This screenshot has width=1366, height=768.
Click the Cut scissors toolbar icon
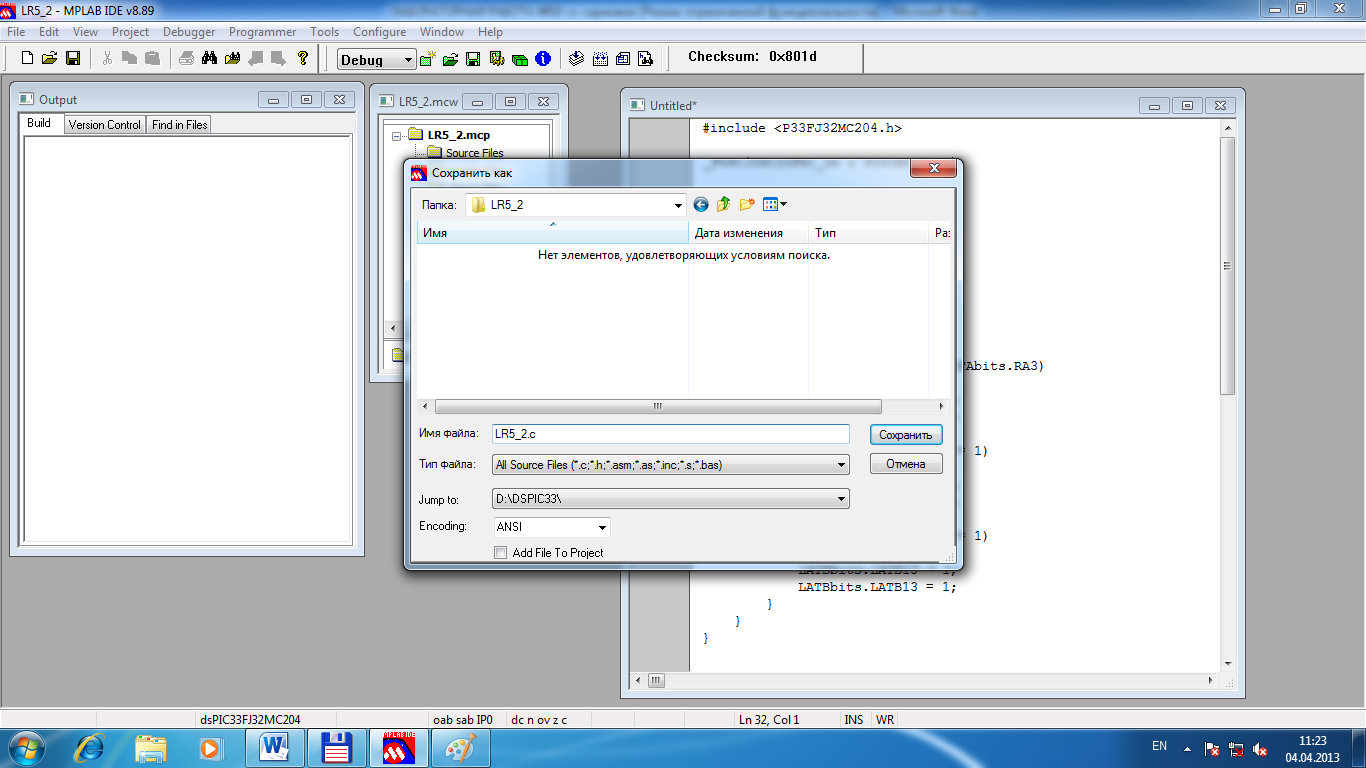click(107, 59)
